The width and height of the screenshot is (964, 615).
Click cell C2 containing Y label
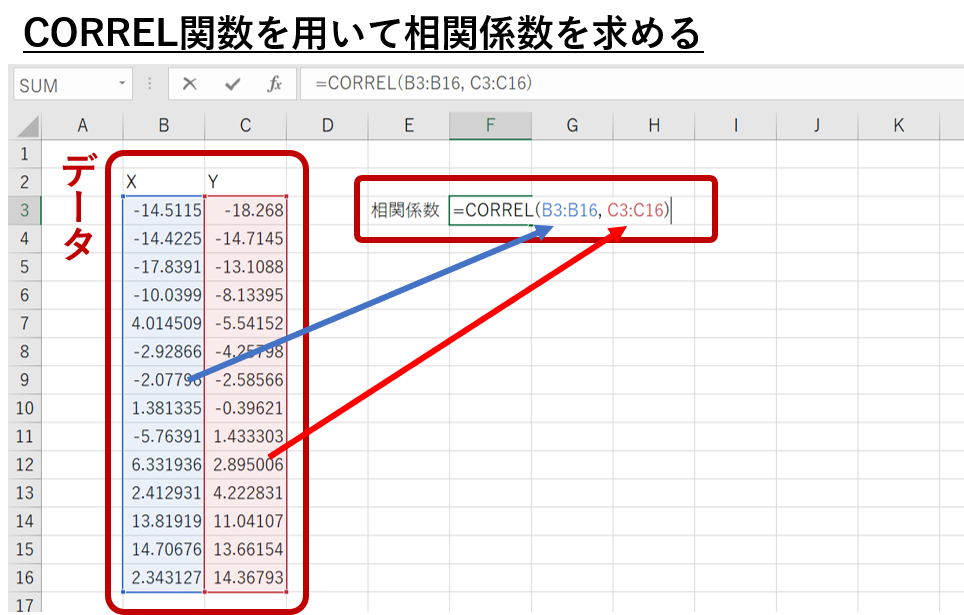pyautogui.click(x=245, y=182)
